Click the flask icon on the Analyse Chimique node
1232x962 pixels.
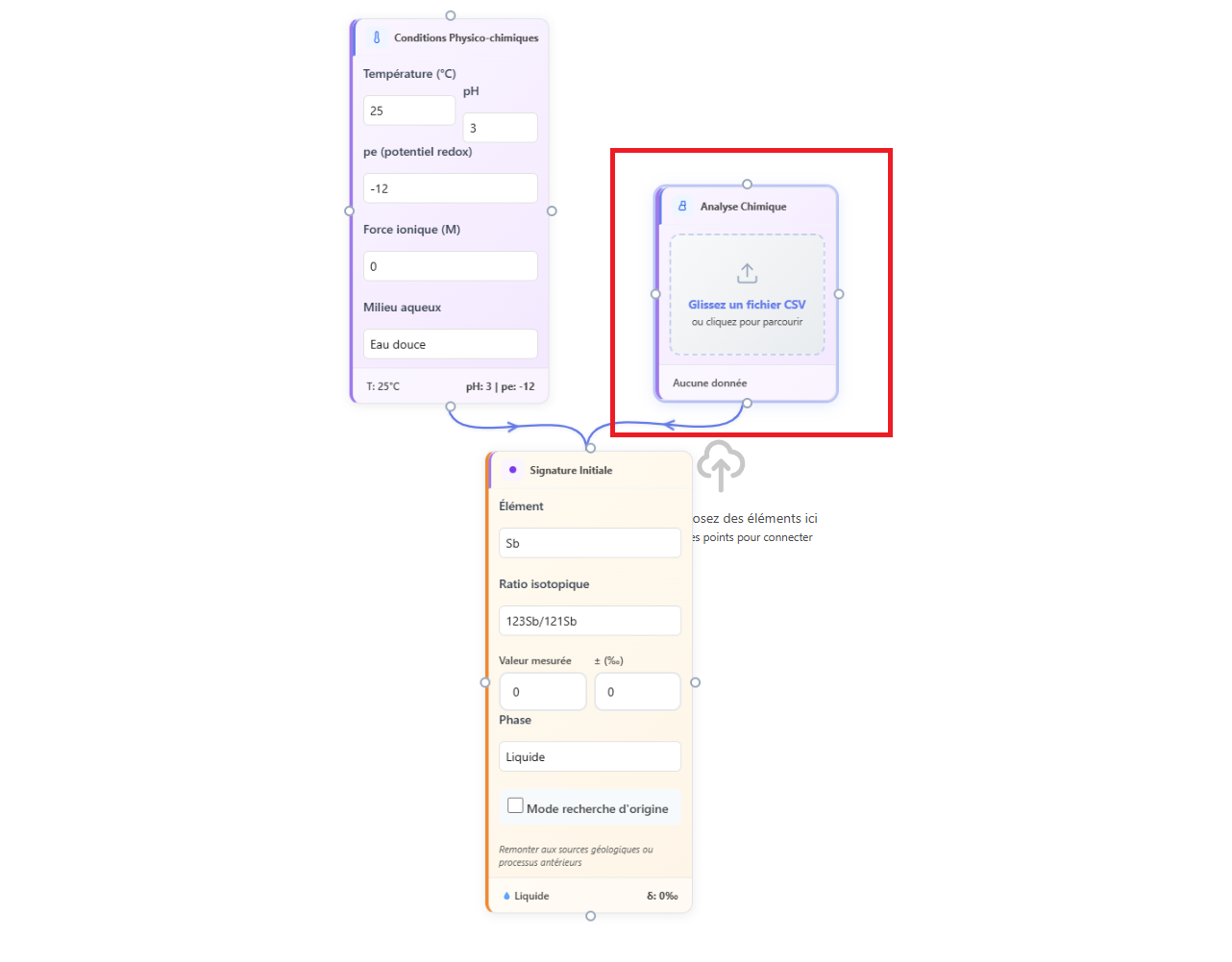click(682, 206)
